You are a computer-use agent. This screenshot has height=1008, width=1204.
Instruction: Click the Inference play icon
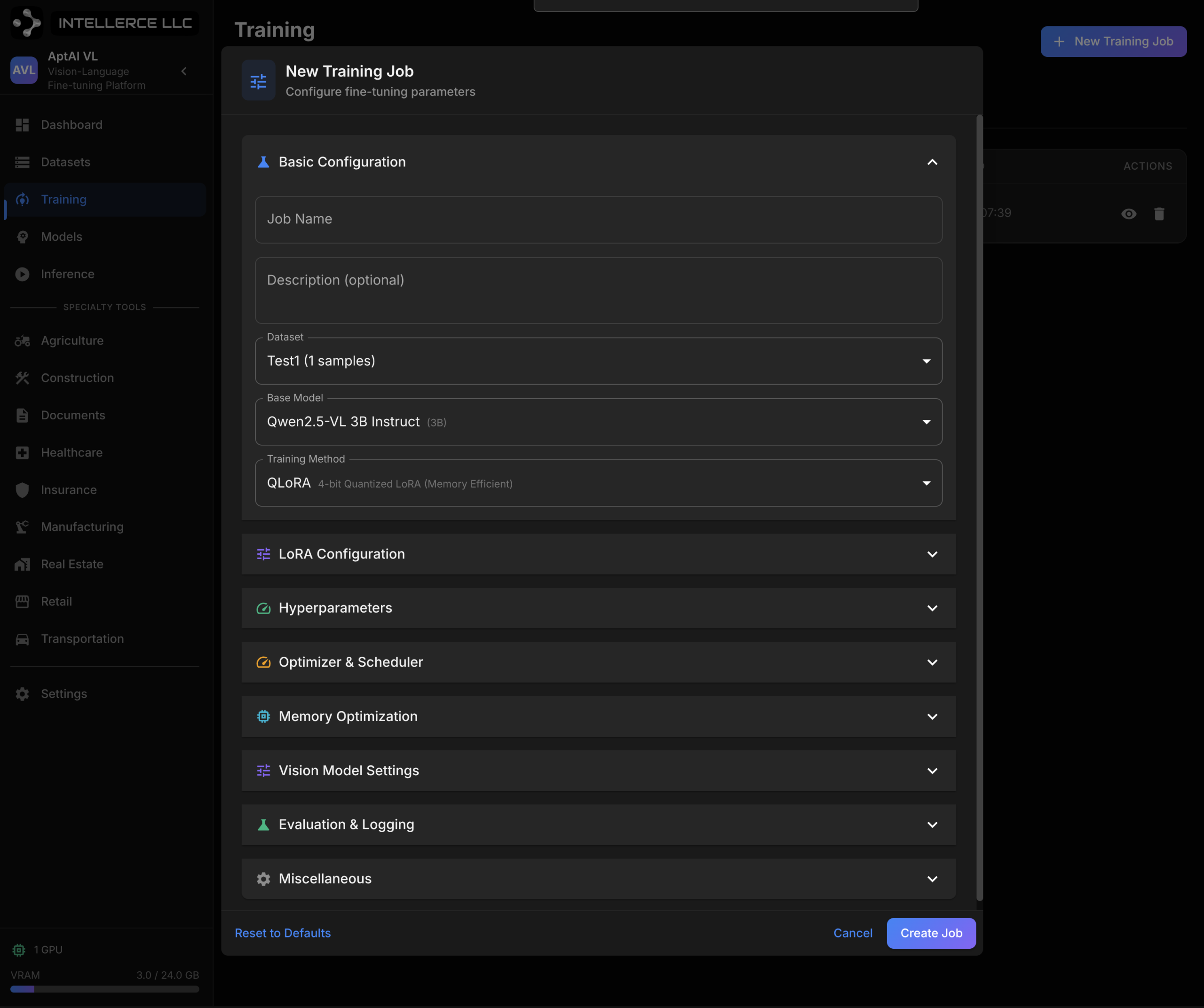pos(23,274)
